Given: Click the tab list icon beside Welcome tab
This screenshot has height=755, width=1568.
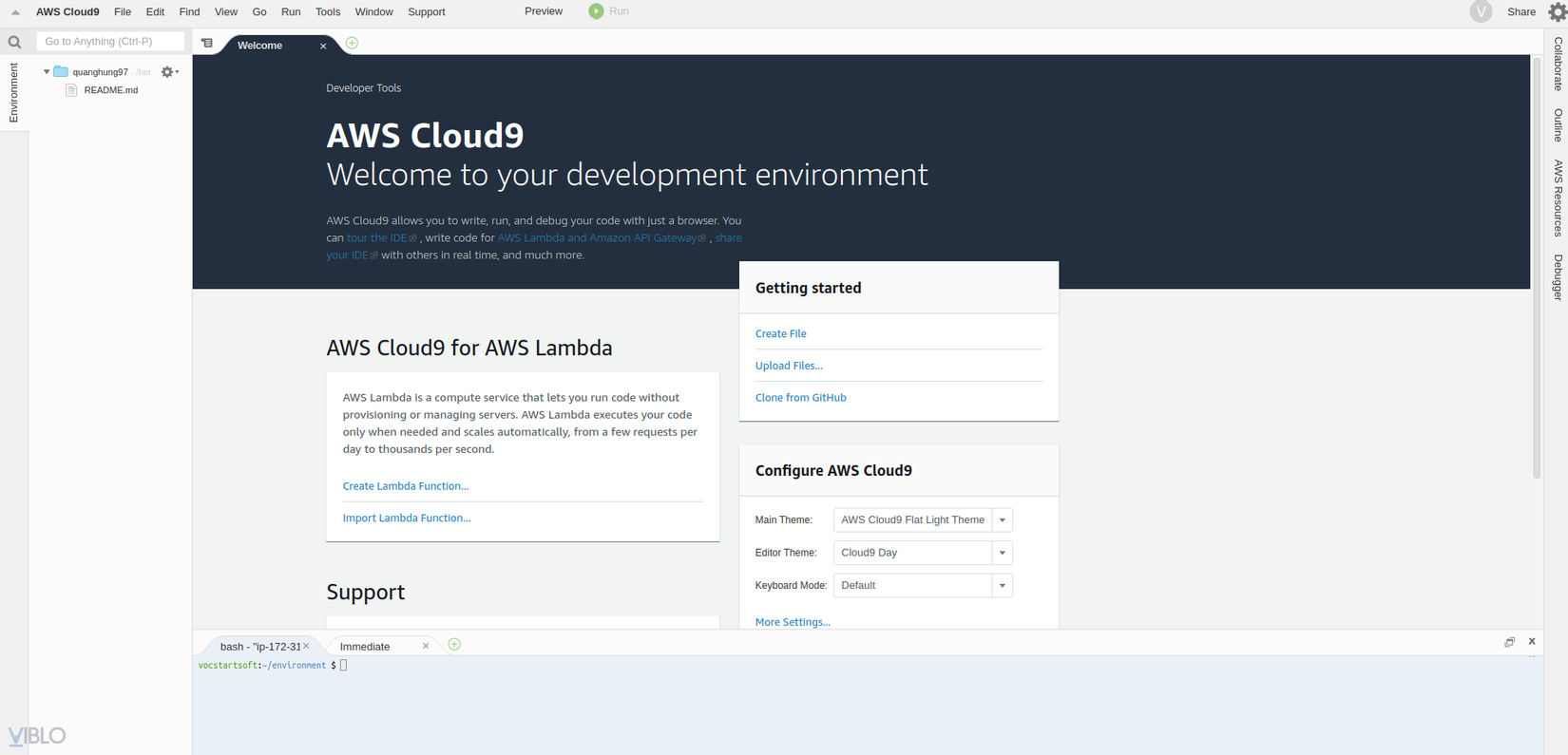Looking at the screenshot, I should [x=207, y=44].
